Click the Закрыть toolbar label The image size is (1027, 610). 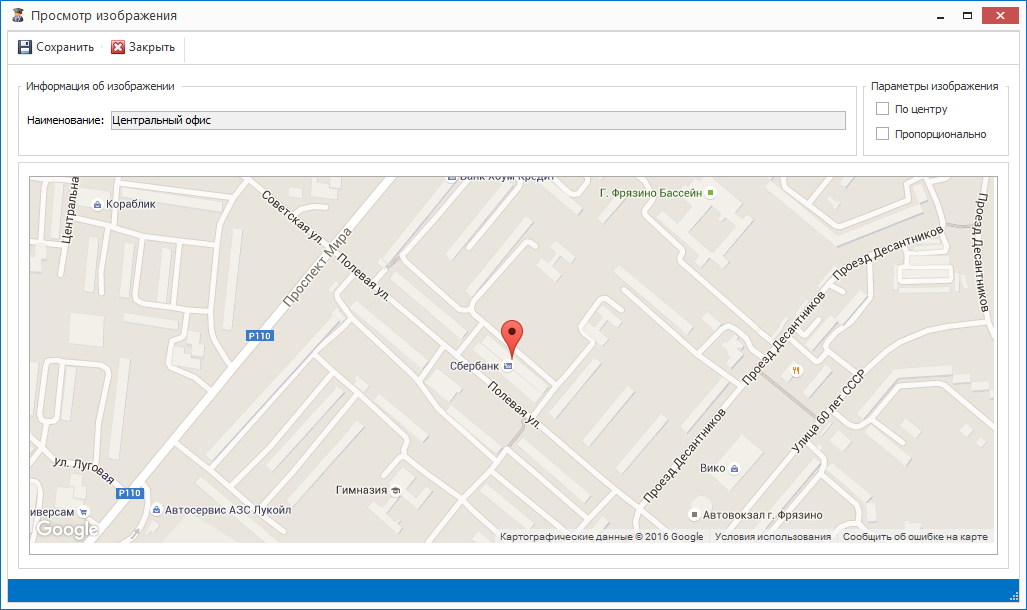(x=151, y=47)
